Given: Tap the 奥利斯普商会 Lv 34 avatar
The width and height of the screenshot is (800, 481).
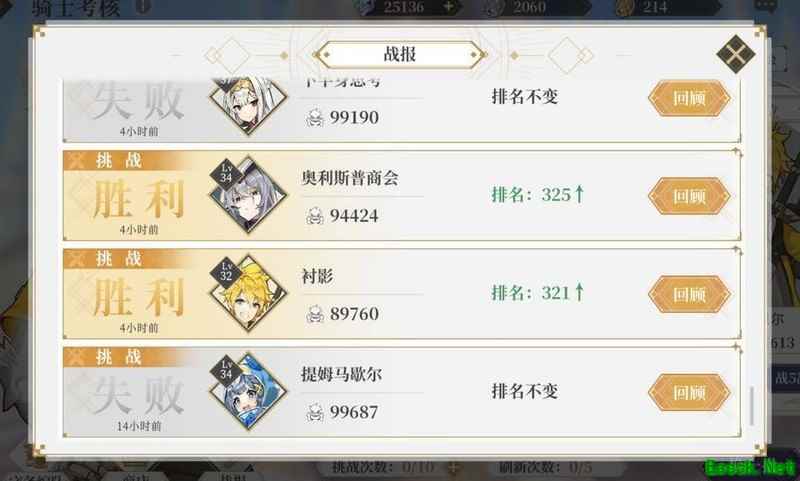Looking at the screenshot, I should tap(248, 195).
